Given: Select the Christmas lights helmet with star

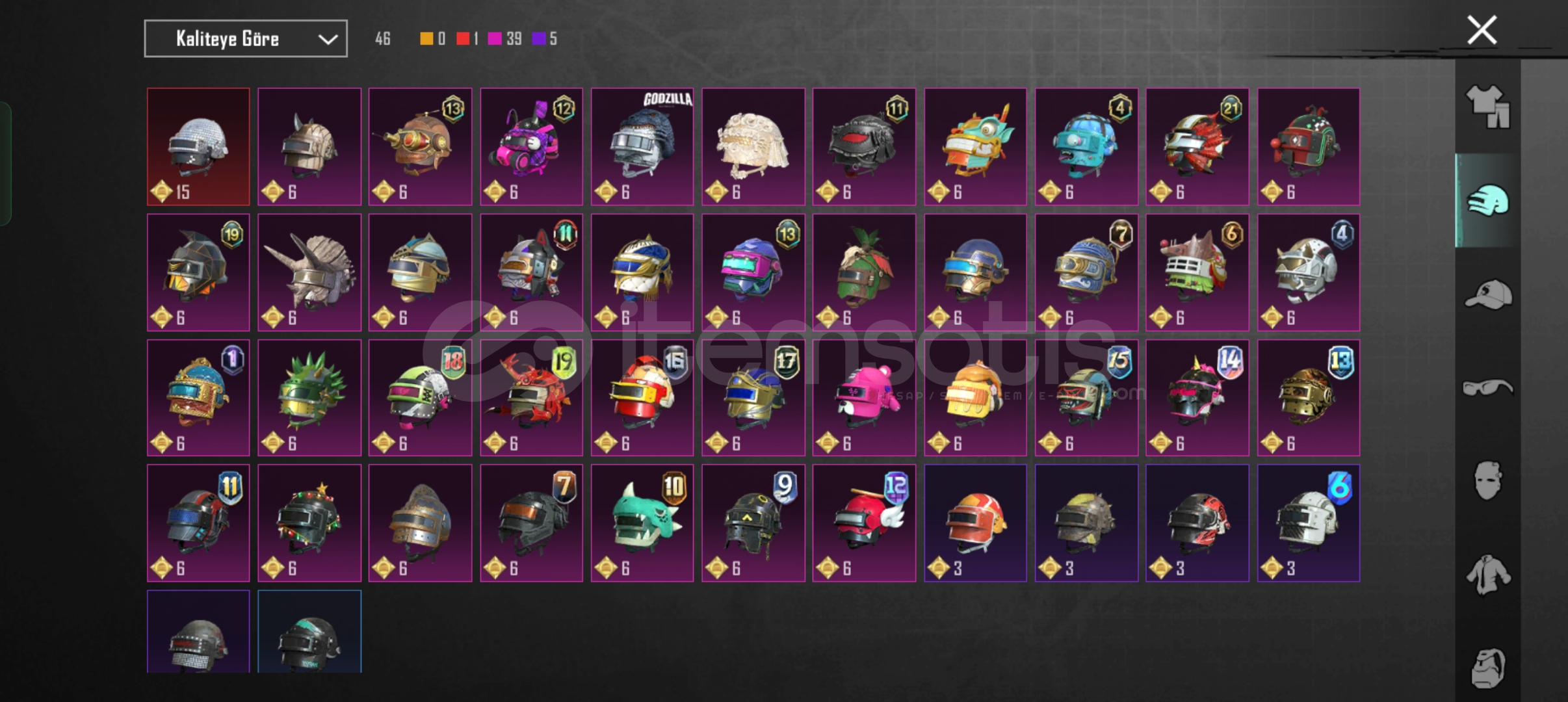Looking at the screenshot, I should coord(309,523).
